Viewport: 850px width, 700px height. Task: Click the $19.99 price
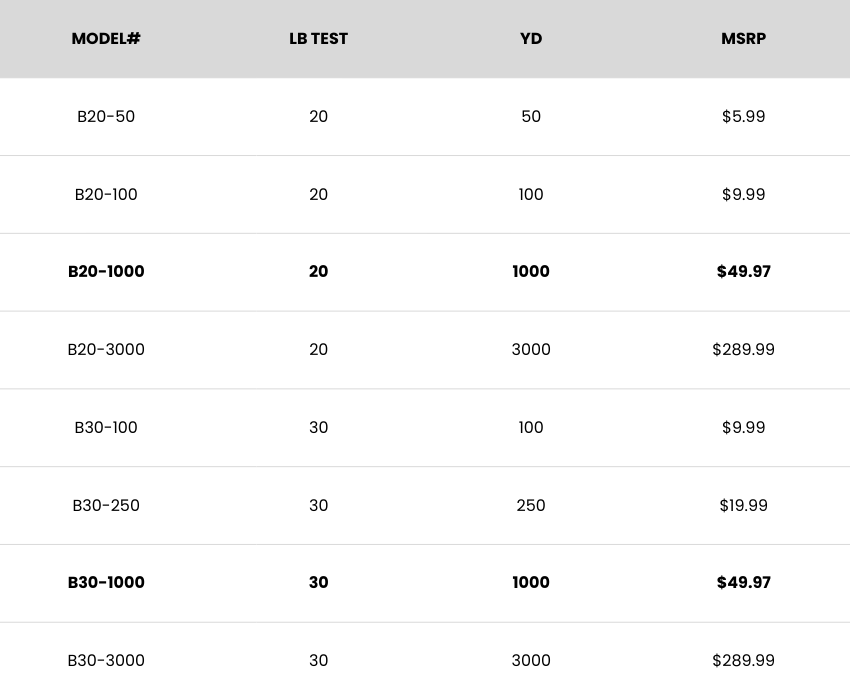(743, 505)
